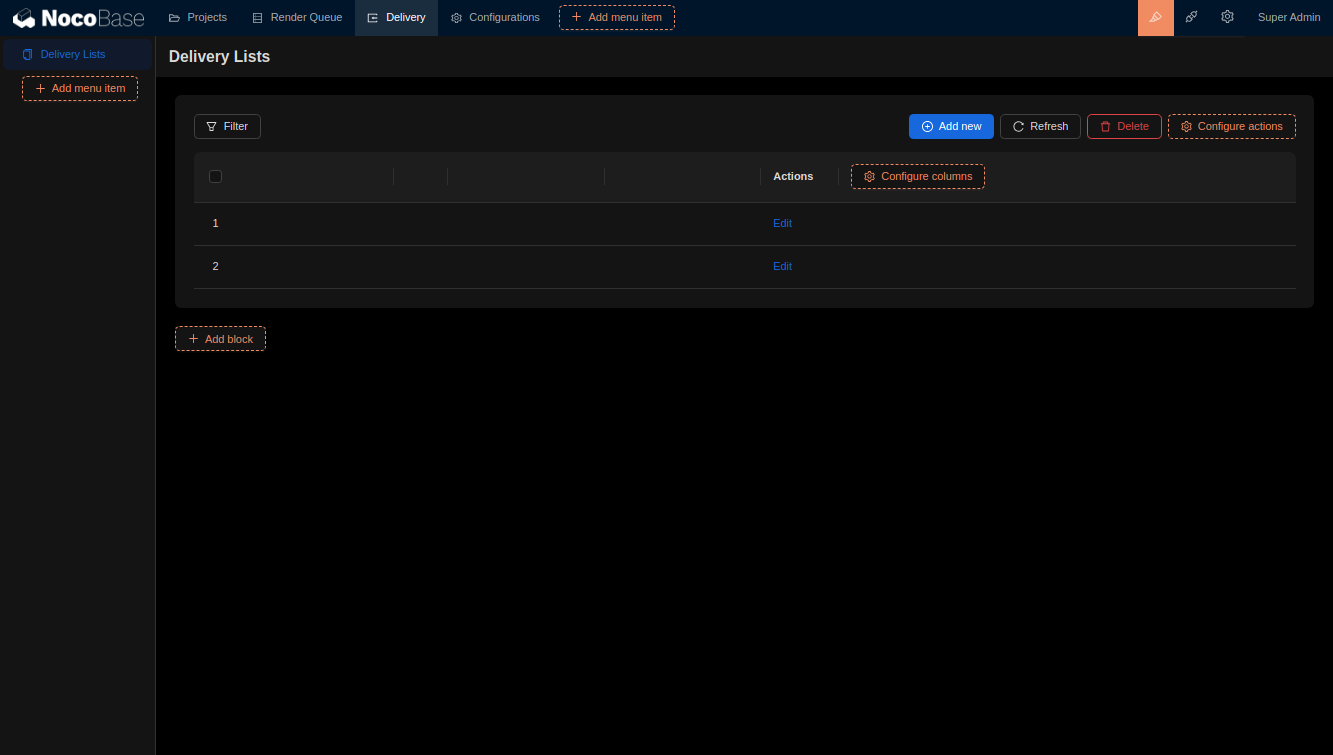Image resolution: width=1333 pixels, height=755 pixels.
Task: Click the Refresh circular arrow icon
Action: click(x=1018, y=126)
